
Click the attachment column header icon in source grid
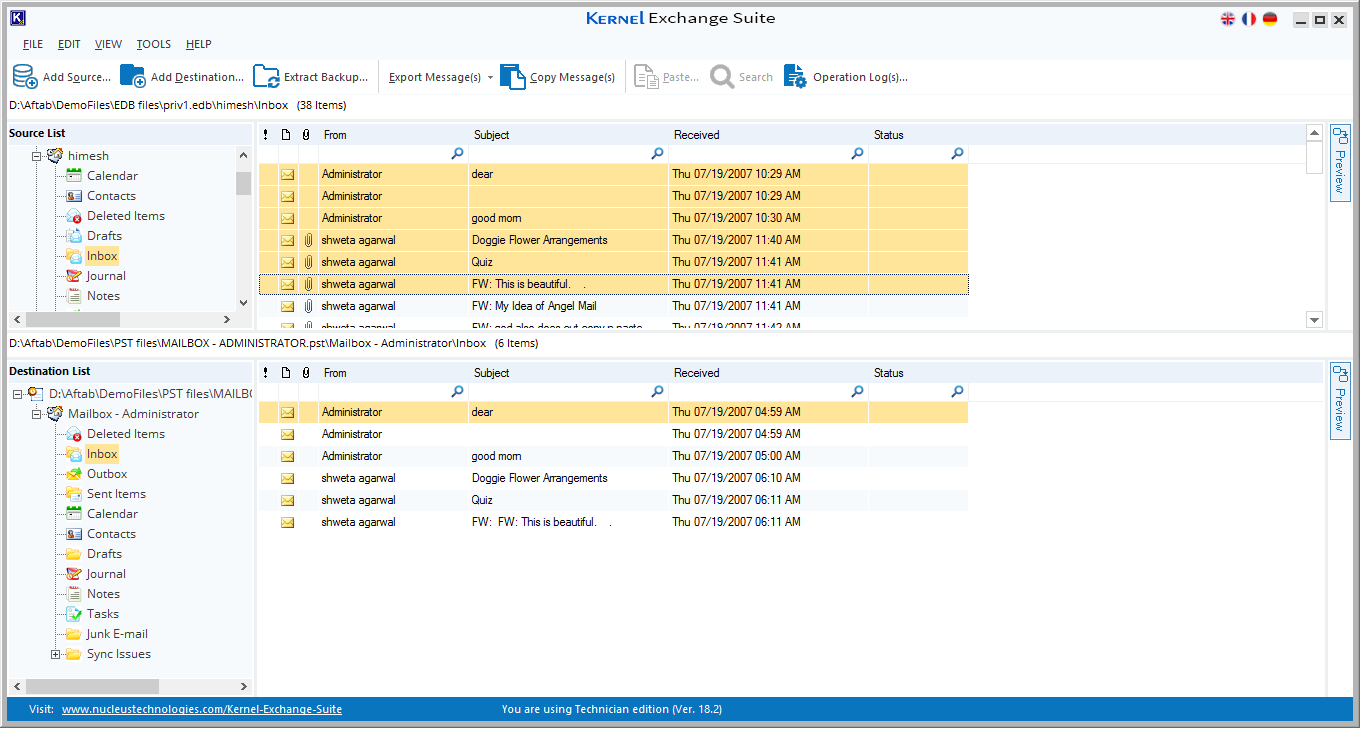pyautogui.click(x=306, y=135)
